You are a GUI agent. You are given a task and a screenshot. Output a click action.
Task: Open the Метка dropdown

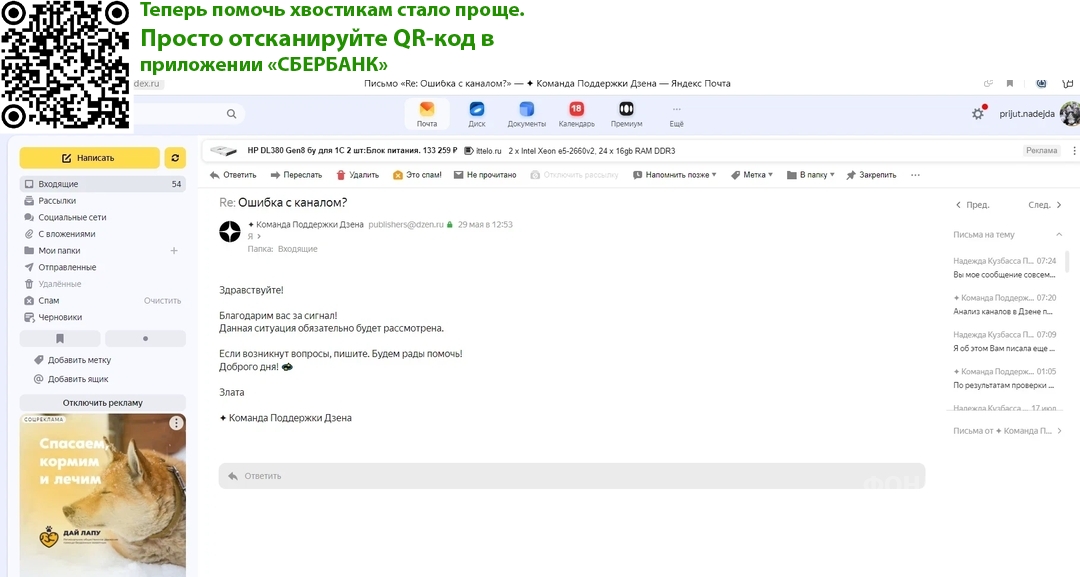(752, 175)
